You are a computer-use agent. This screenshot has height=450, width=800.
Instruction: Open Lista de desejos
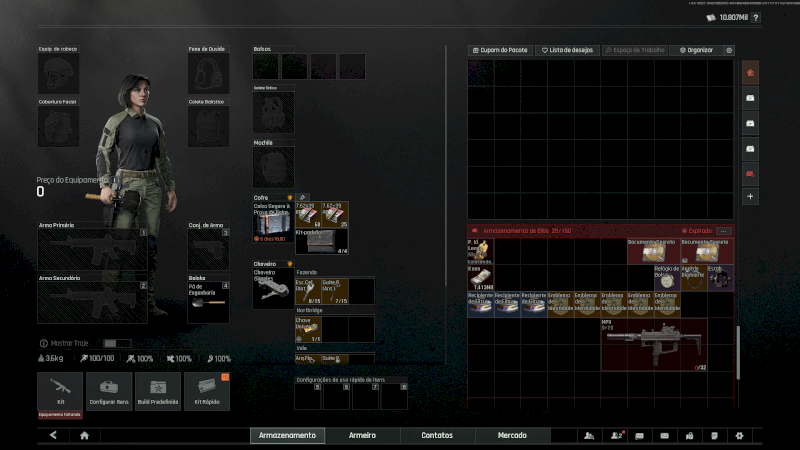[x=566, y=50]
